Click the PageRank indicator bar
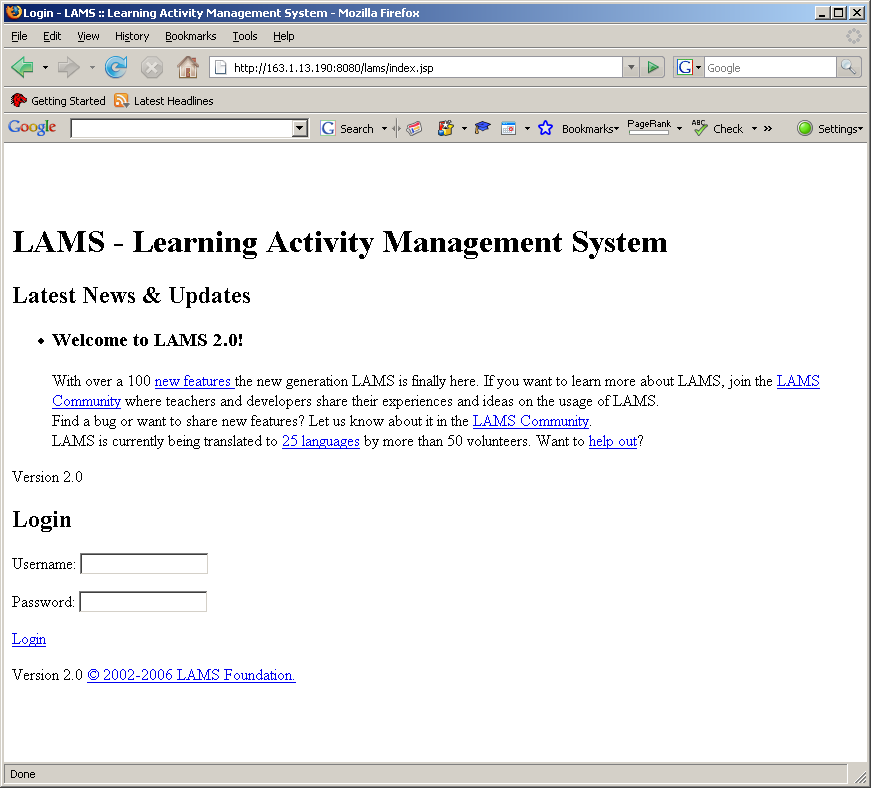871x788 pixels. [649, 128]
